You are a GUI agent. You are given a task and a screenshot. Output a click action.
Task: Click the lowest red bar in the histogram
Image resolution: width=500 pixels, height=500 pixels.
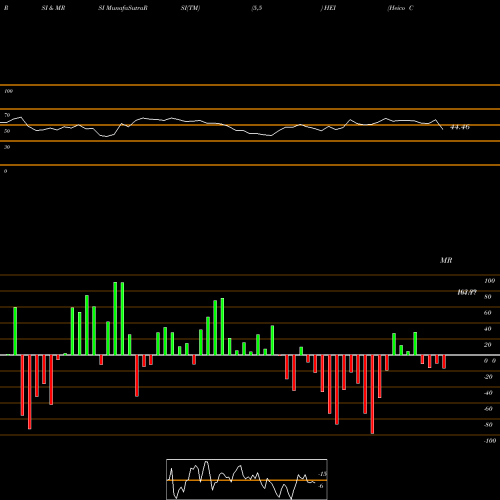[372, 394]
